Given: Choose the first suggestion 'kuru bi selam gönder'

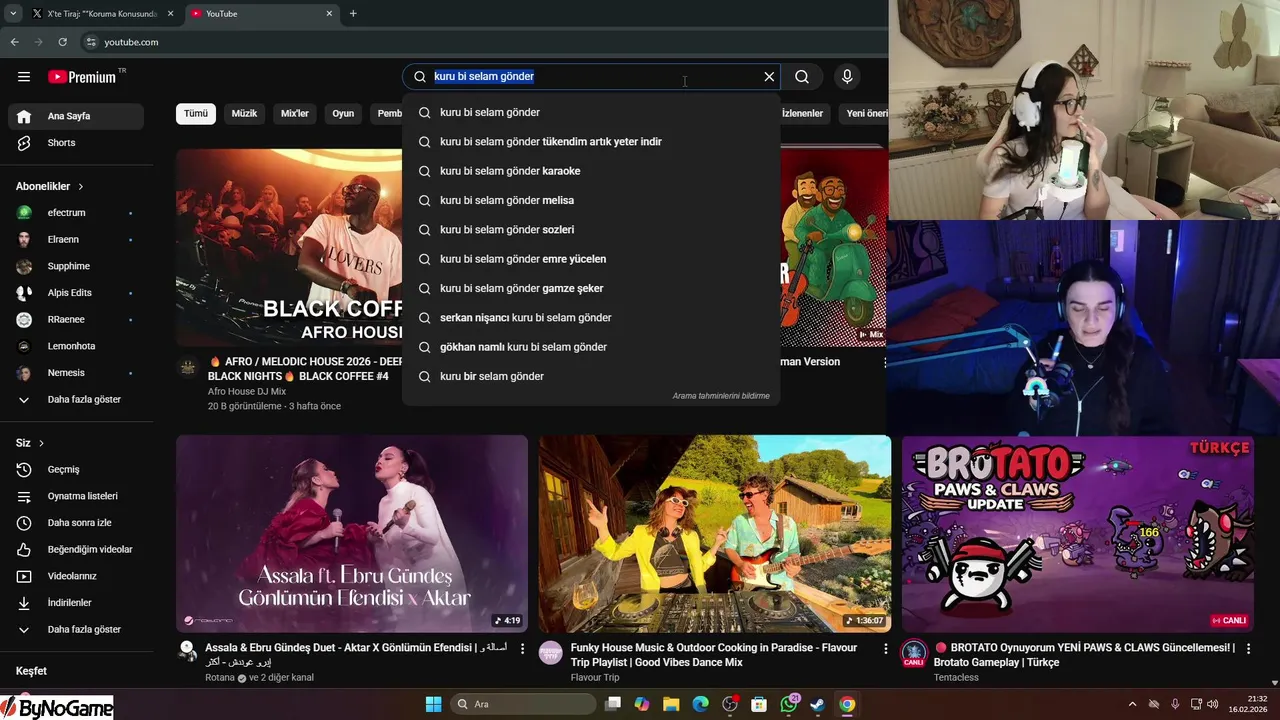Looking at the screenshot, I should (x=591, y=112).
